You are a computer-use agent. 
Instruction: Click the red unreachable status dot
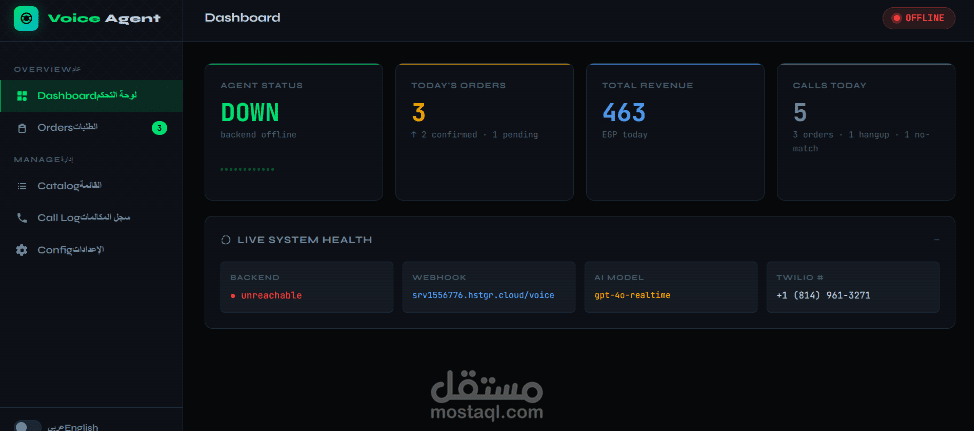tap(233, 296)
